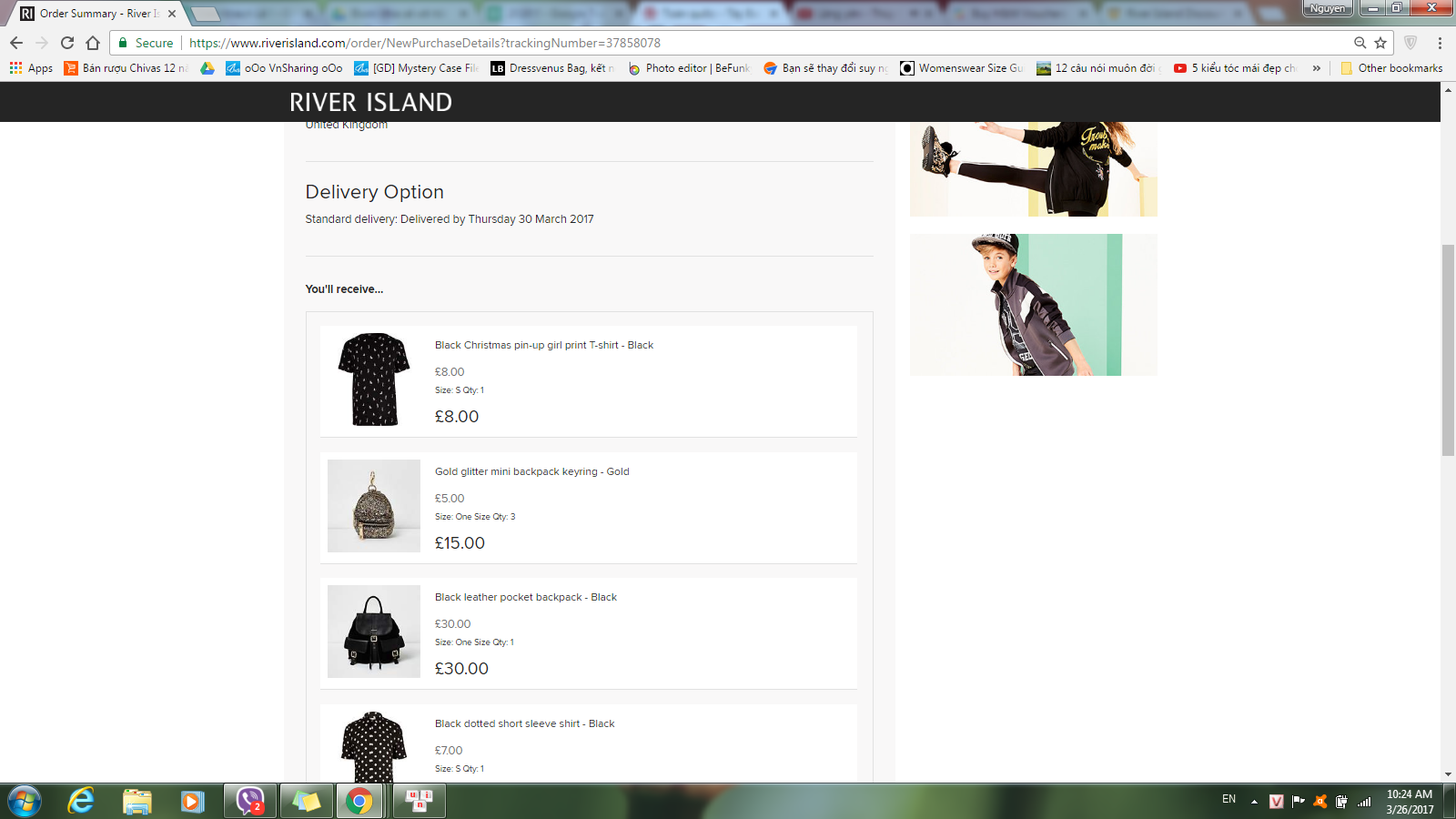Image resolution: width=1456 pixels, height=819 pixels.
Task: Bookmark this page with the star icon
Action: point(1380,43)
